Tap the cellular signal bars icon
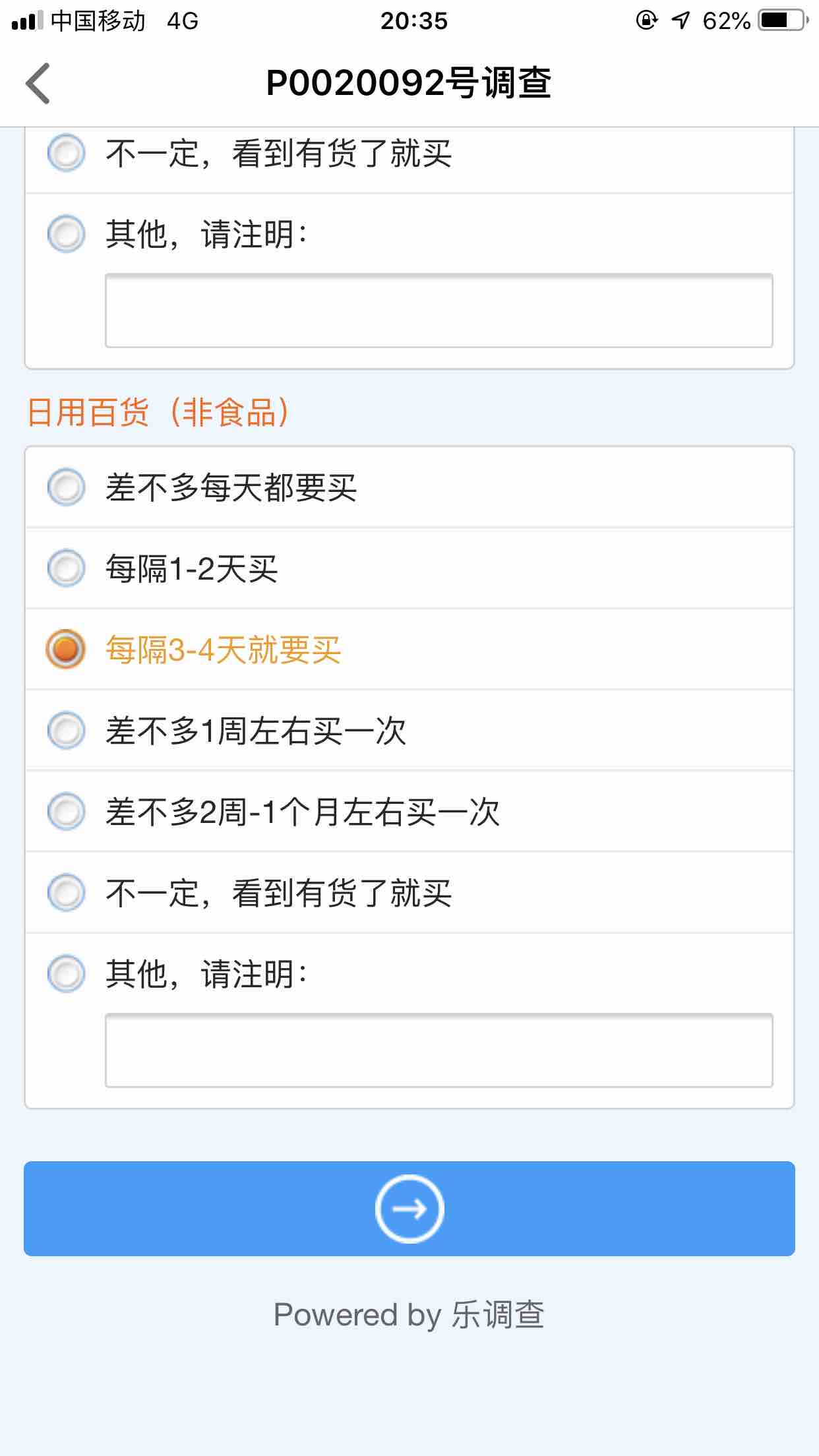This screenshot has height=1456, width=819. coord(27,21)
